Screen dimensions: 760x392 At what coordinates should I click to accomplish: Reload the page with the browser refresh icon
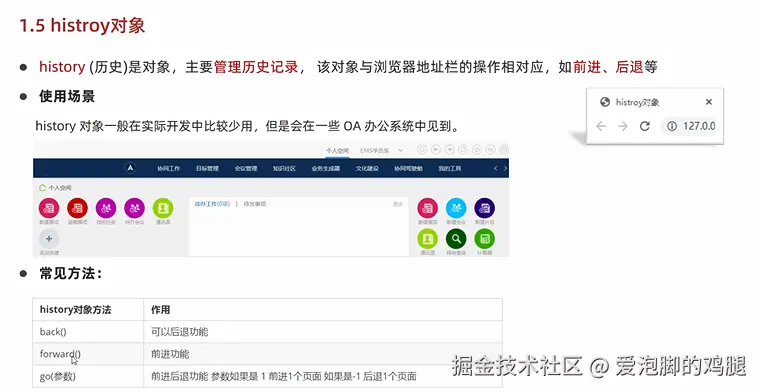pos(645,126)
